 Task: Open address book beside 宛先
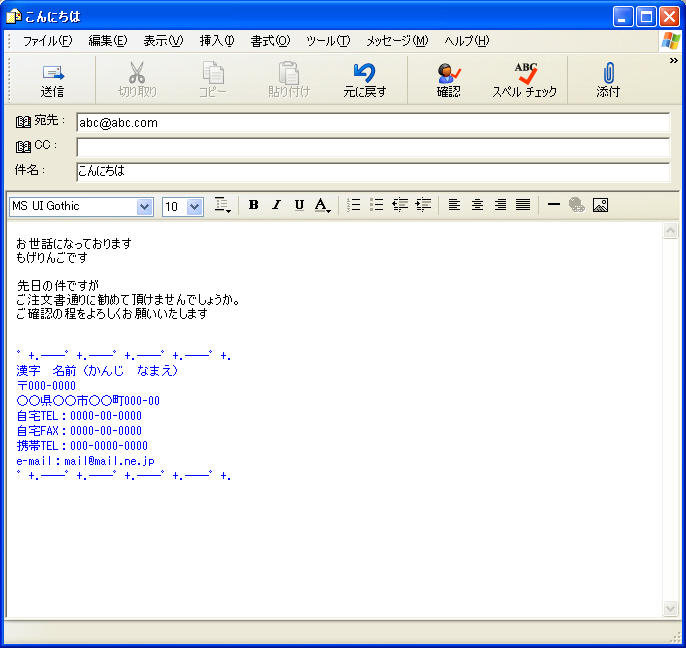(x=23, y=122)
